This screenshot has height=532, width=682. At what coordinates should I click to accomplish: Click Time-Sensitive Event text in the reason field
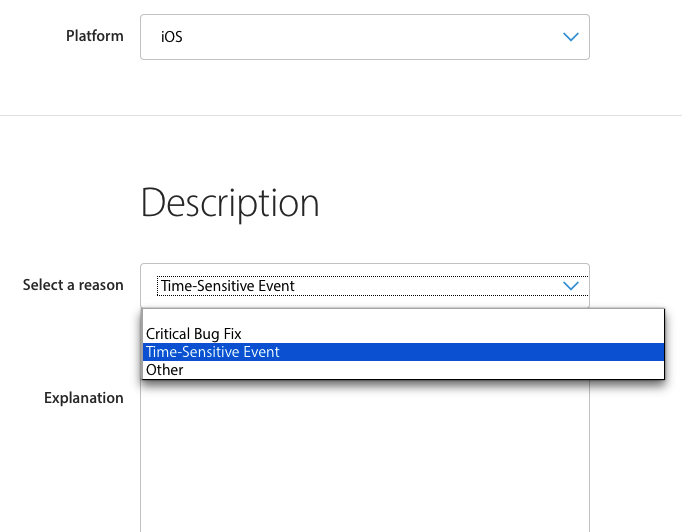pos(227,286)
